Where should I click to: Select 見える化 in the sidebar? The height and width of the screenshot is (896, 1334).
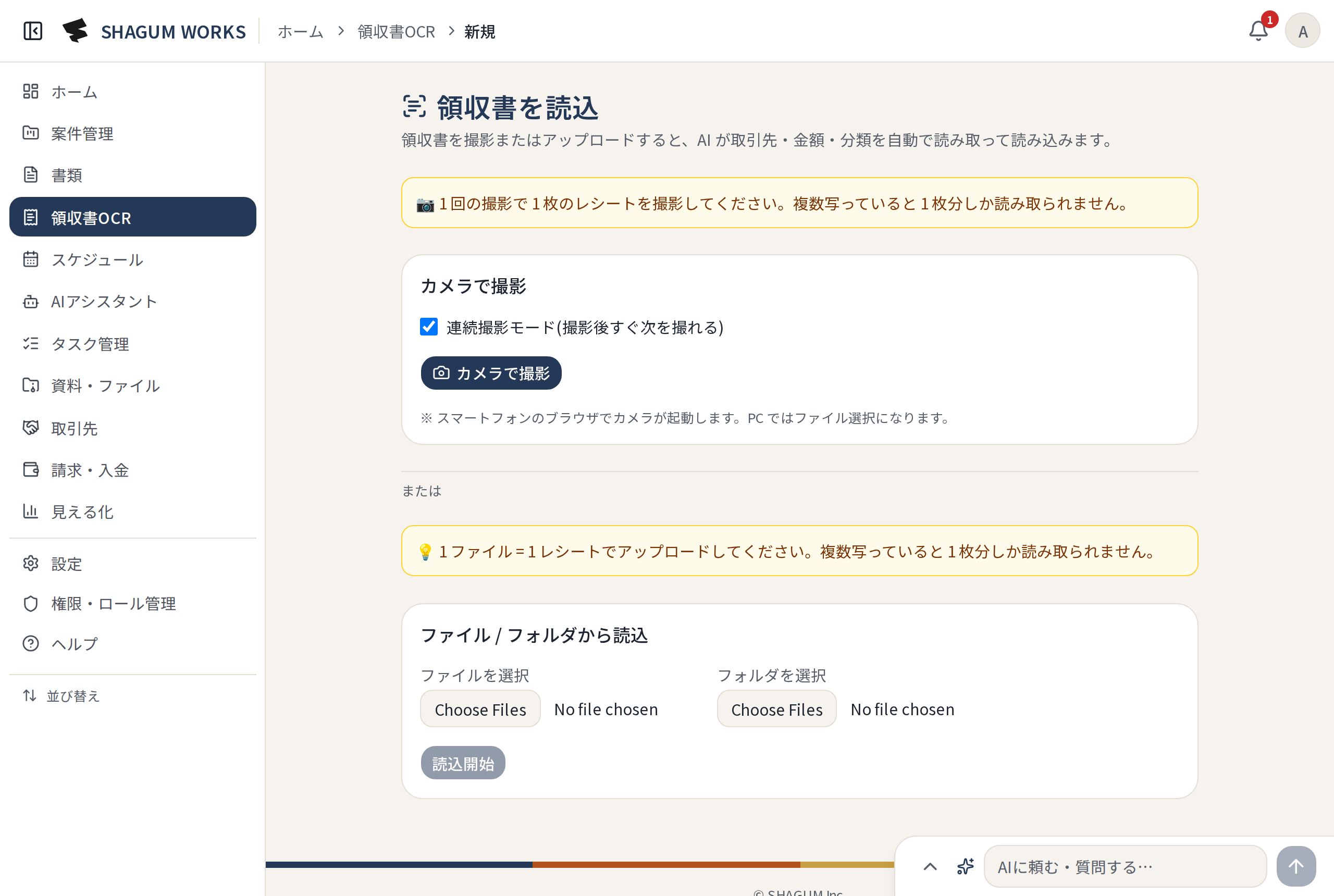pos(132,512)
